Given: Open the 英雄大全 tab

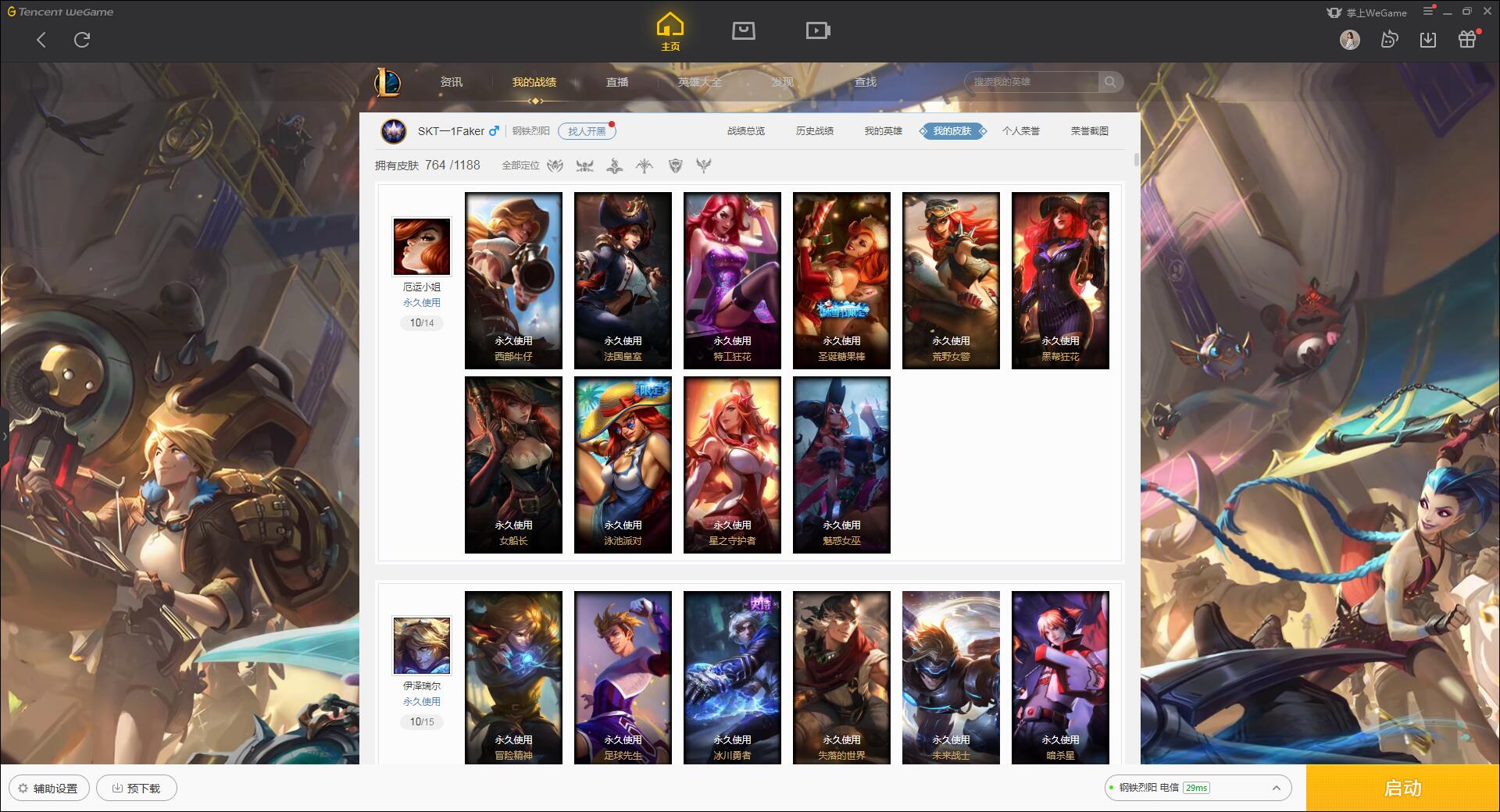Looking at the screenshot, I should coord(700,82).
